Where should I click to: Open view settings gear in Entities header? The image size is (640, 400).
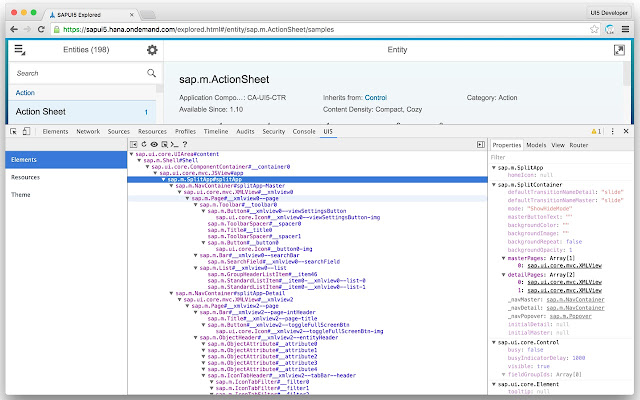152,50
